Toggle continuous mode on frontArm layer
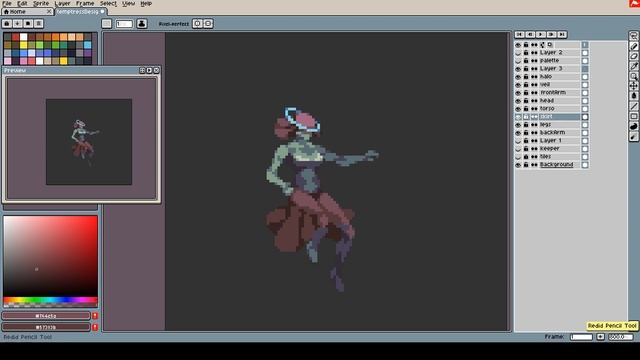This screenshot has width=640, height=360. tap(534, 93)
